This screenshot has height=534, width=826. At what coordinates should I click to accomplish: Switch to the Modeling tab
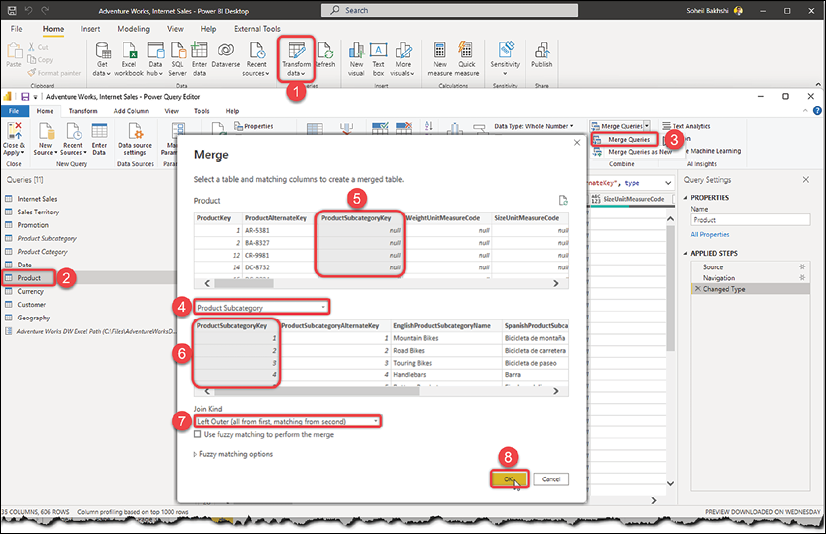(x=133, y=29)
